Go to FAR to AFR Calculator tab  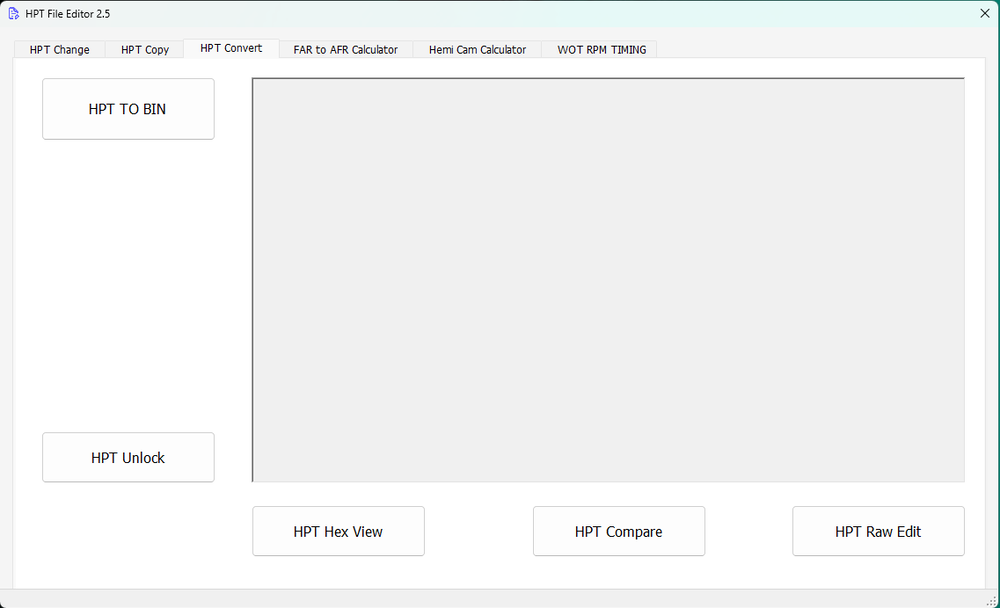[x=345, y=50]
